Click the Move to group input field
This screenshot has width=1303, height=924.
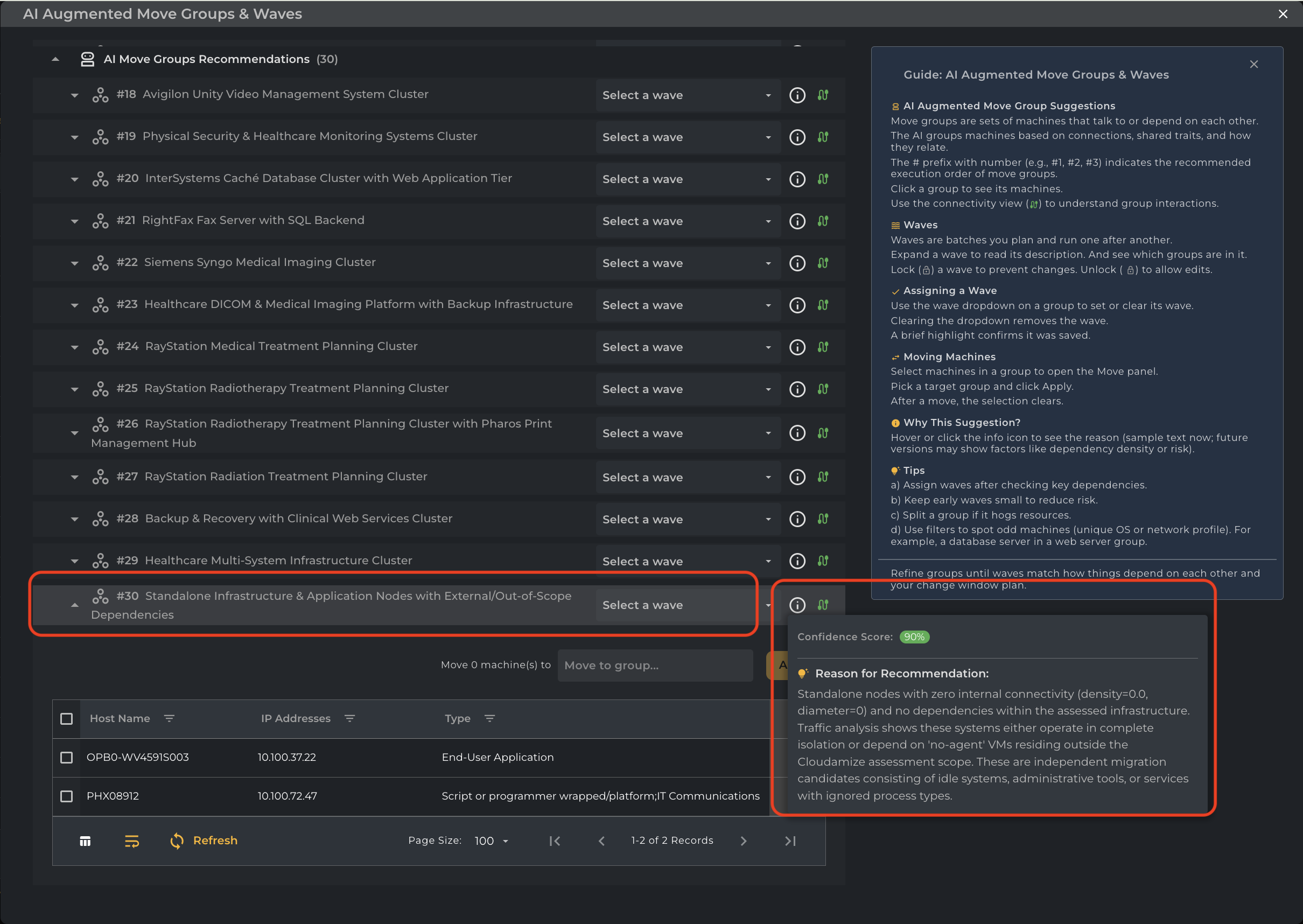click(654, 665)
